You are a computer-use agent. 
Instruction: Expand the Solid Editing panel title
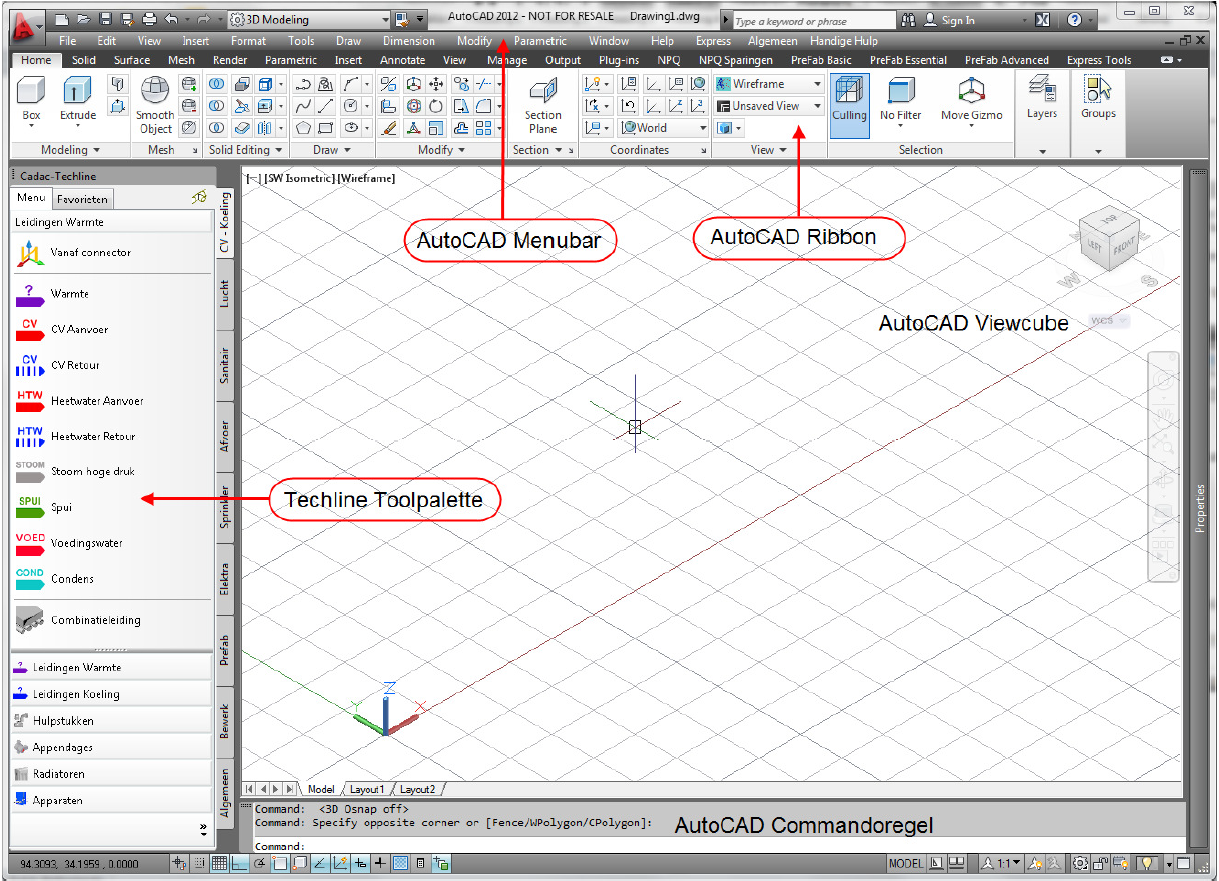pos(244,150)
